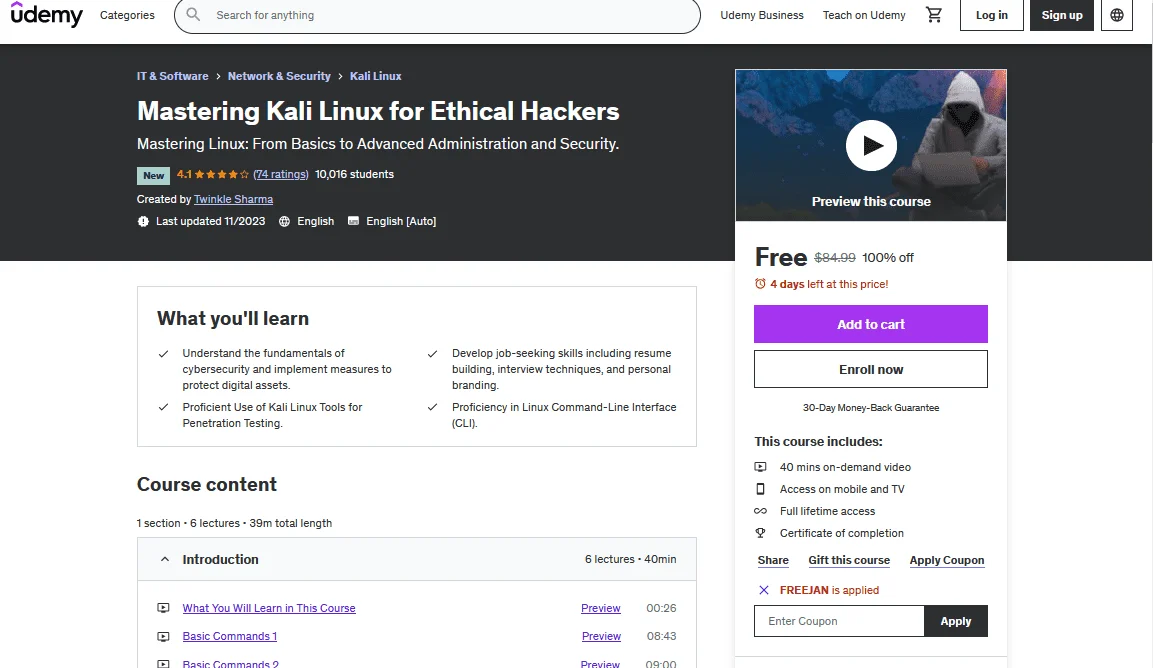1153x668 pixels.
Task: Click the last updated badge icon
Action: (143, 221)
